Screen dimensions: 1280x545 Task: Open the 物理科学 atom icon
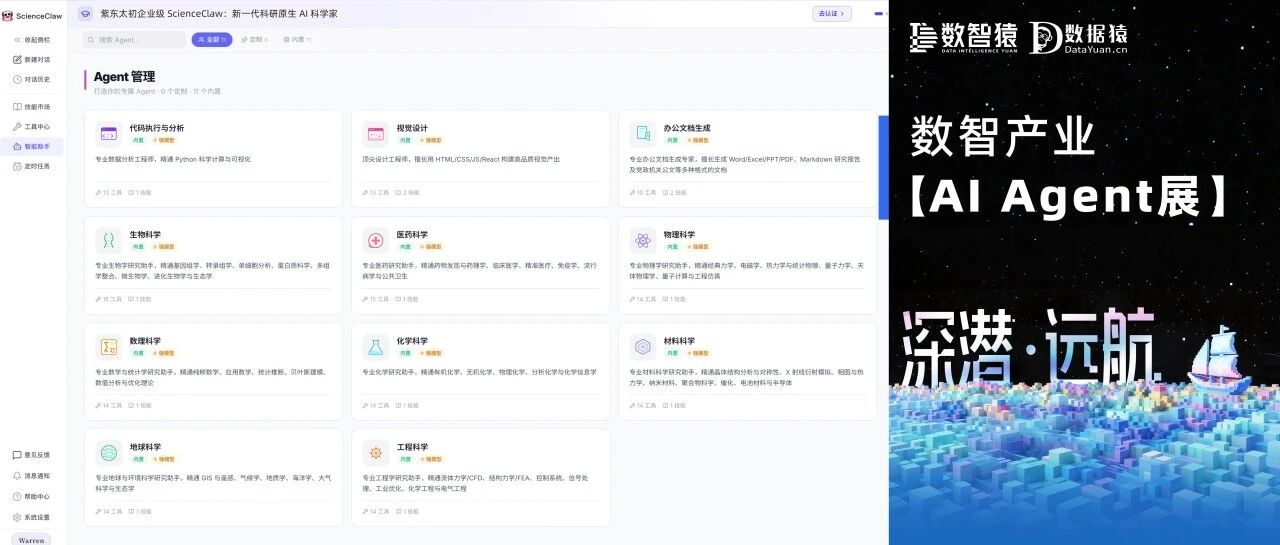643,240
